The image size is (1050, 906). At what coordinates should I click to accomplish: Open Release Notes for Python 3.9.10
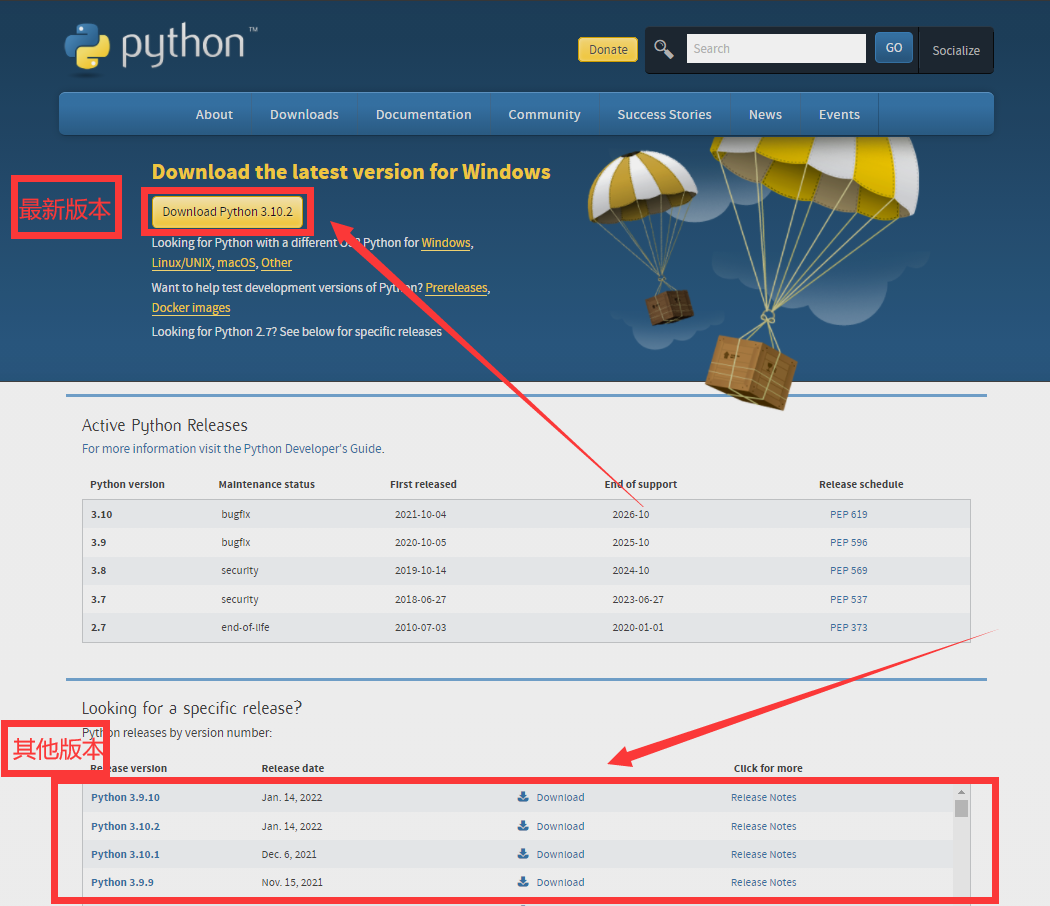click(763, 798)
